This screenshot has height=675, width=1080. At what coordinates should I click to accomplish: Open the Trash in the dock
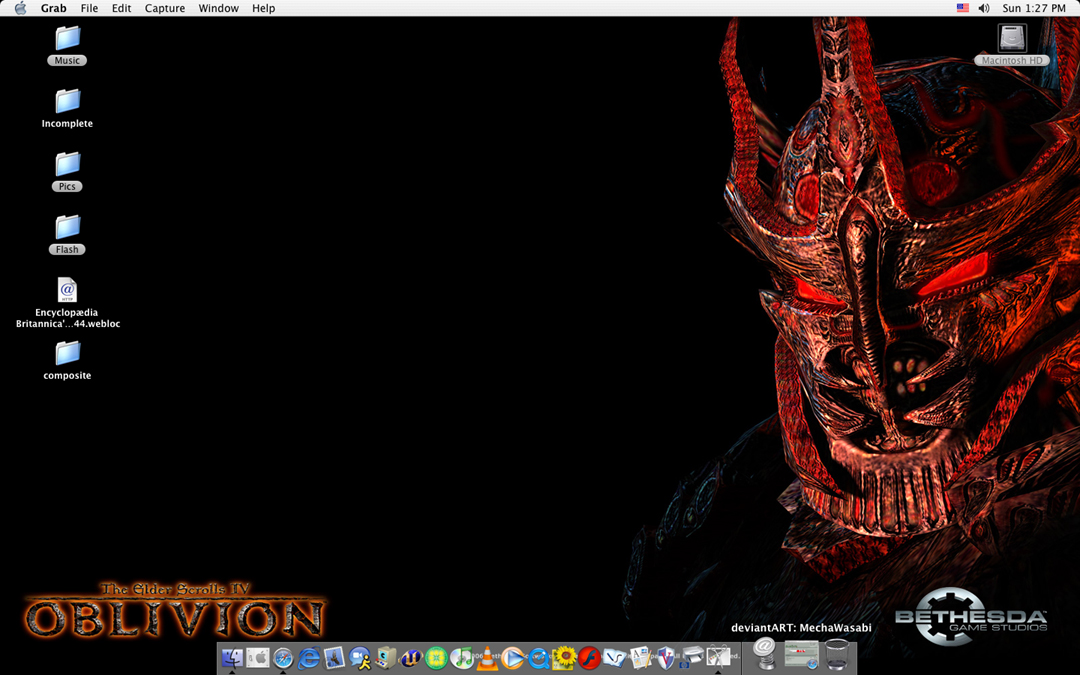click(838, 654)
